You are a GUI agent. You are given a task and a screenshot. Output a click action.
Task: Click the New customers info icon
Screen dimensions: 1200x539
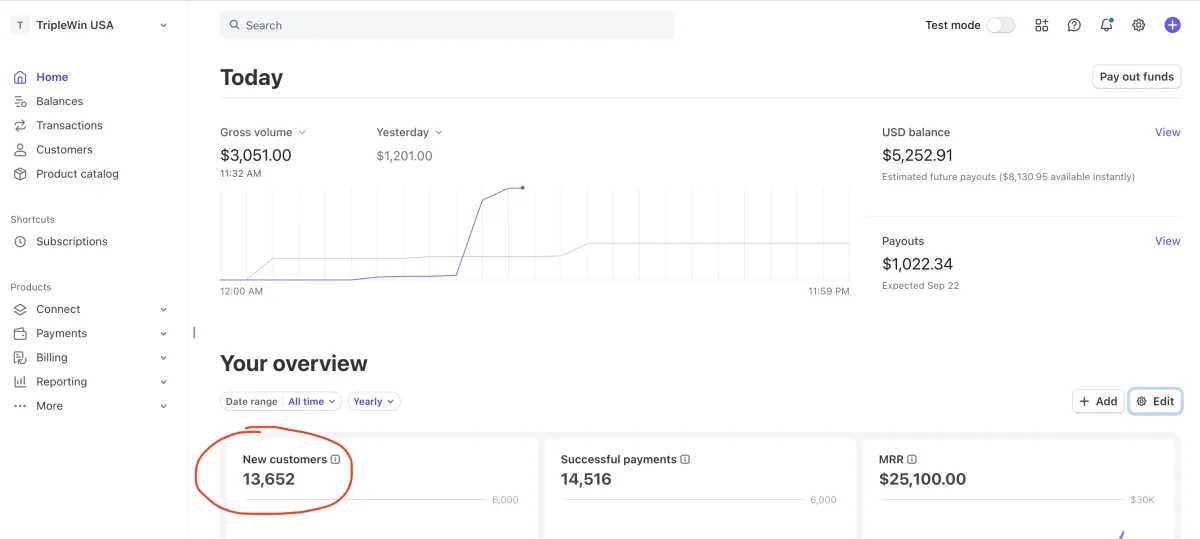(x=336, y=460)
